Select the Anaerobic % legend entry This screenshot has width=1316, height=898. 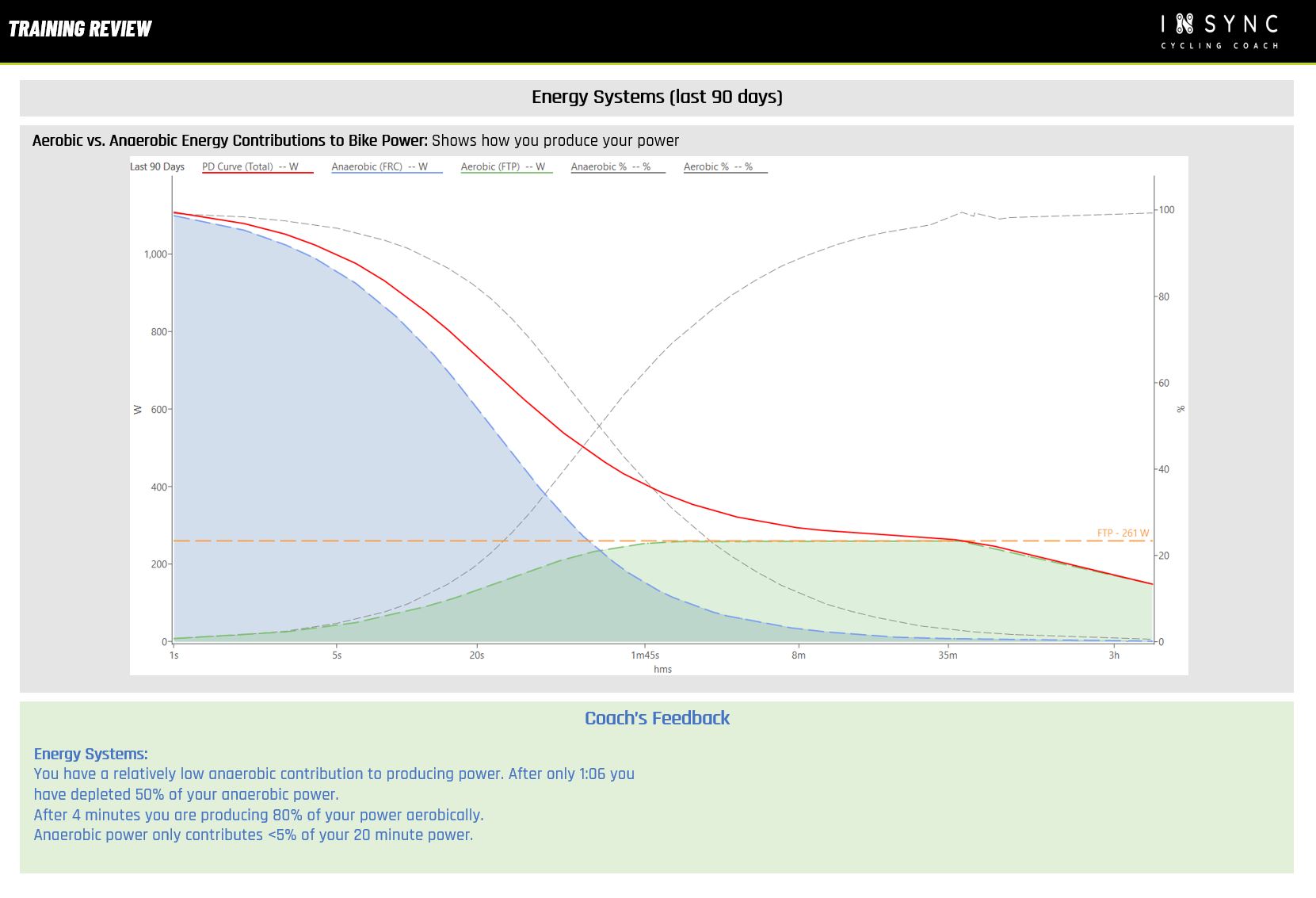click(x=618, y=167)
